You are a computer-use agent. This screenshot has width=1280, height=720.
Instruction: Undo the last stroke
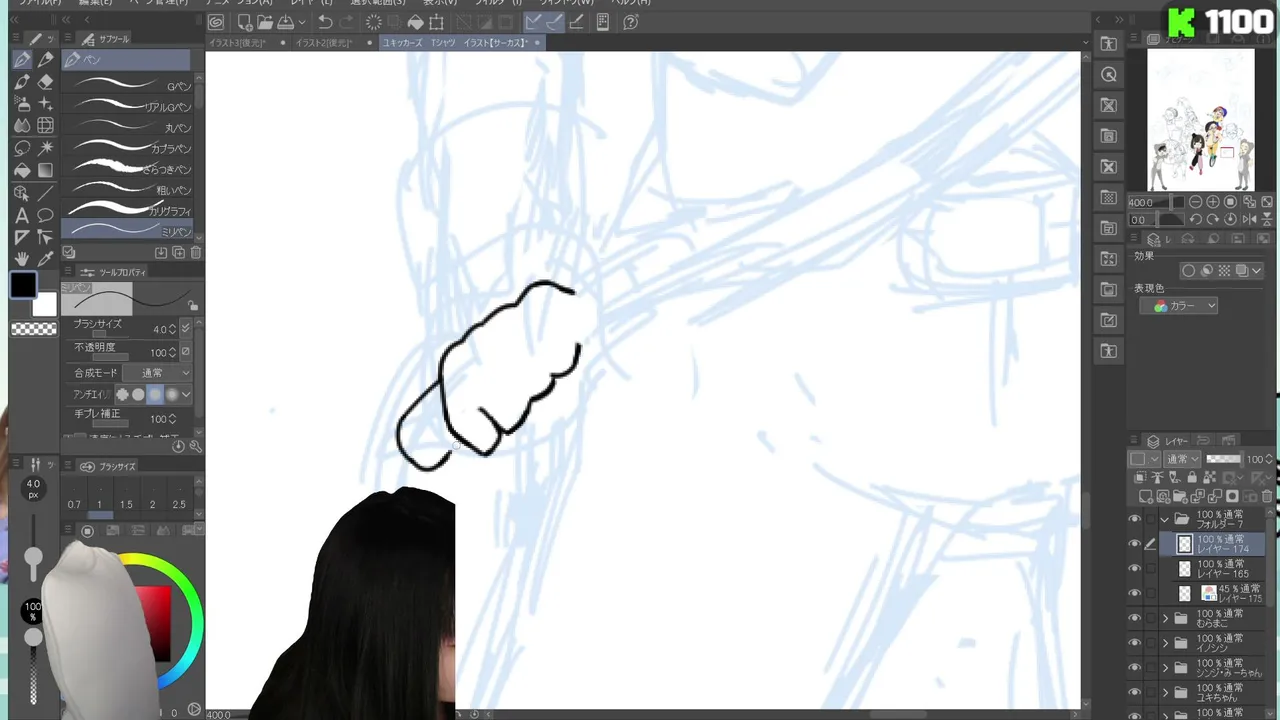(325, 22)
